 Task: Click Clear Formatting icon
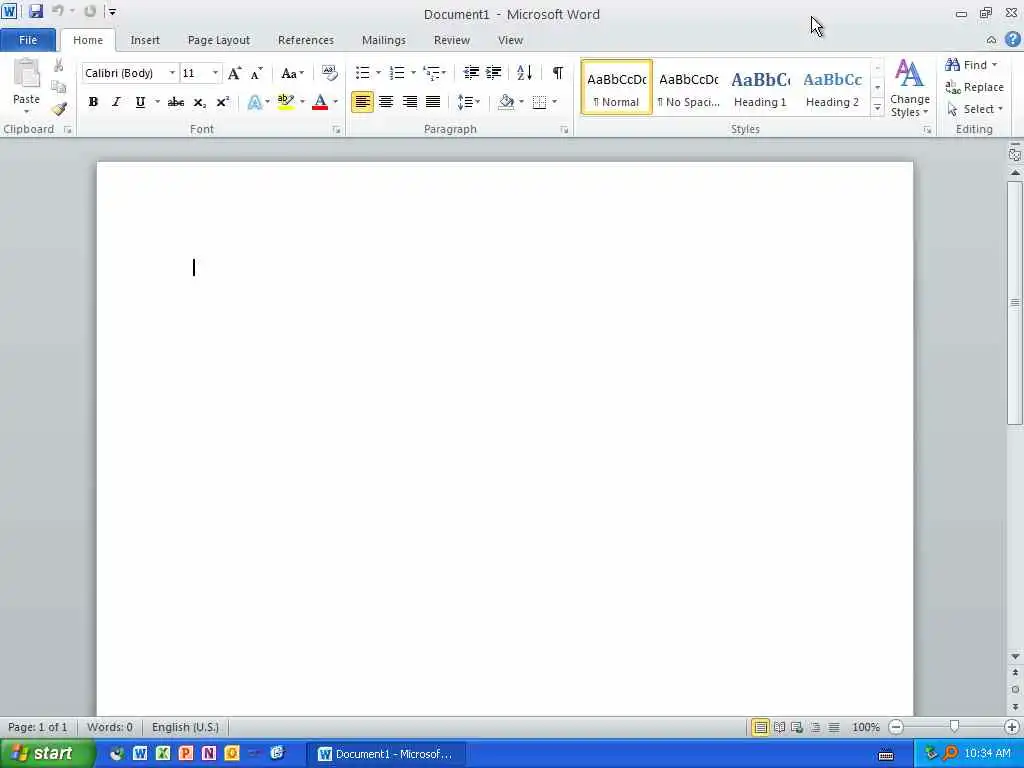coord(329,73)
